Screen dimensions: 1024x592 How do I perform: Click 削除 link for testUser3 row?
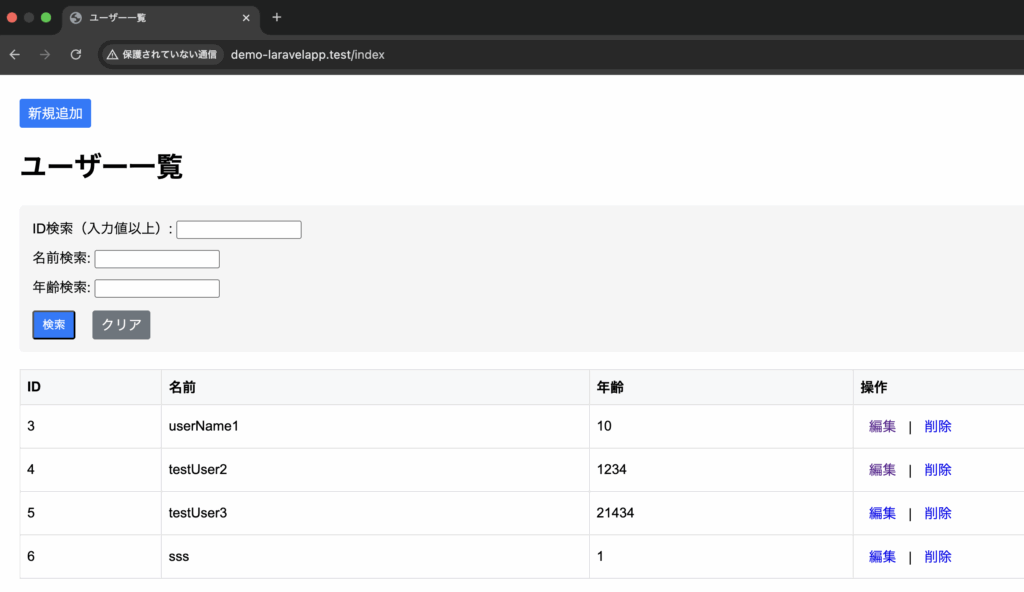938,513
